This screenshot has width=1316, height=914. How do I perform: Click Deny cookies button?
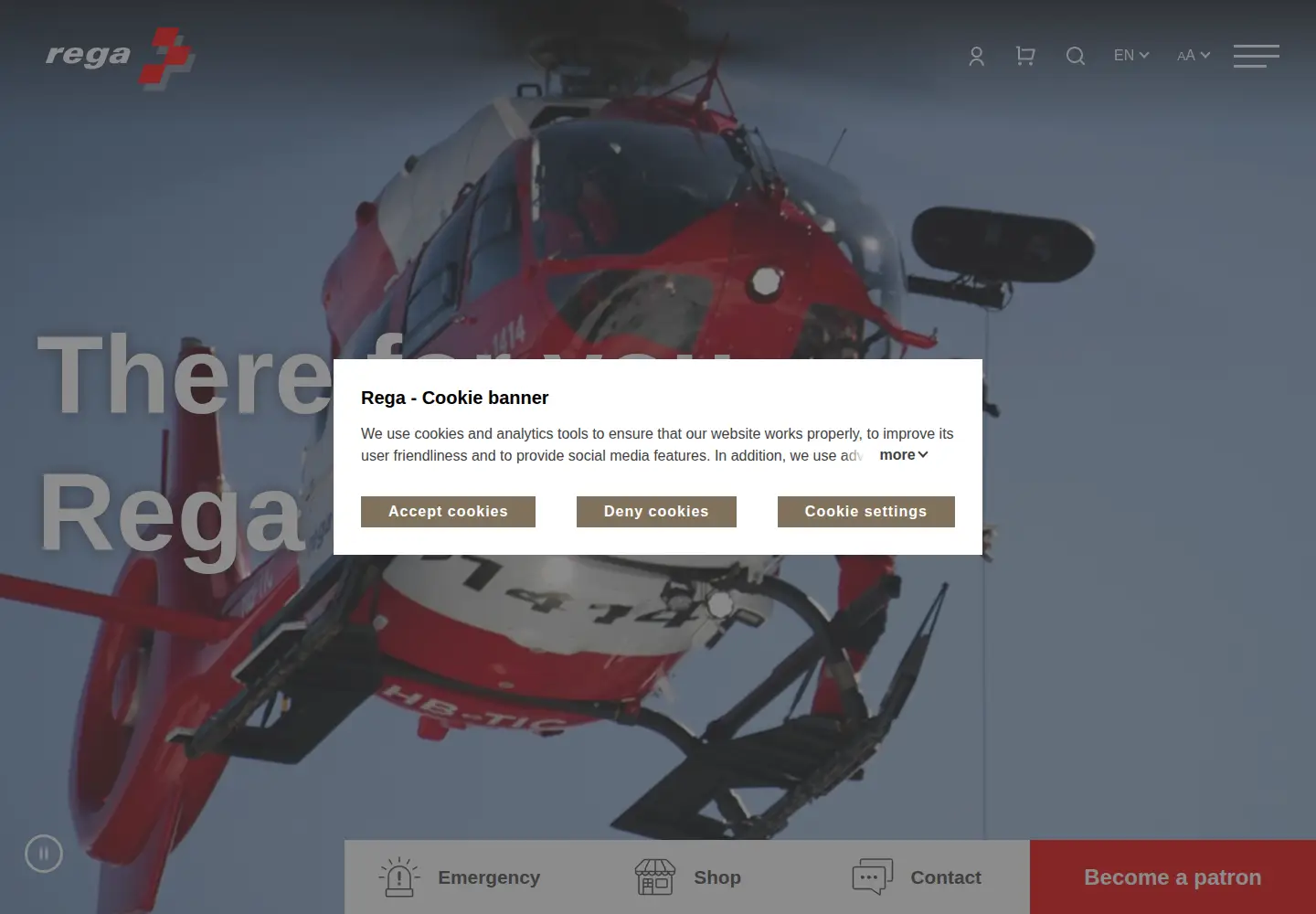tap(656, 512)
